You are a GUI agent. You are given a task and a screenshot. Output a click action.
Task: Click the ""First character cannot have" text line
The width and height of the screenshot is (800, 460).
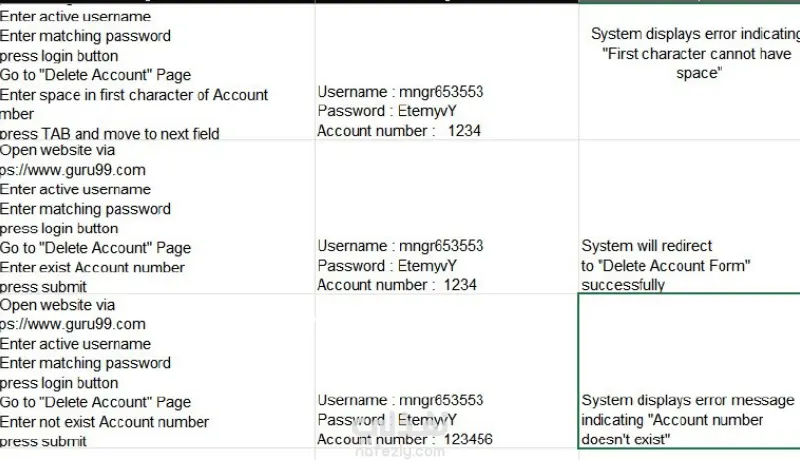pos(697,54)
